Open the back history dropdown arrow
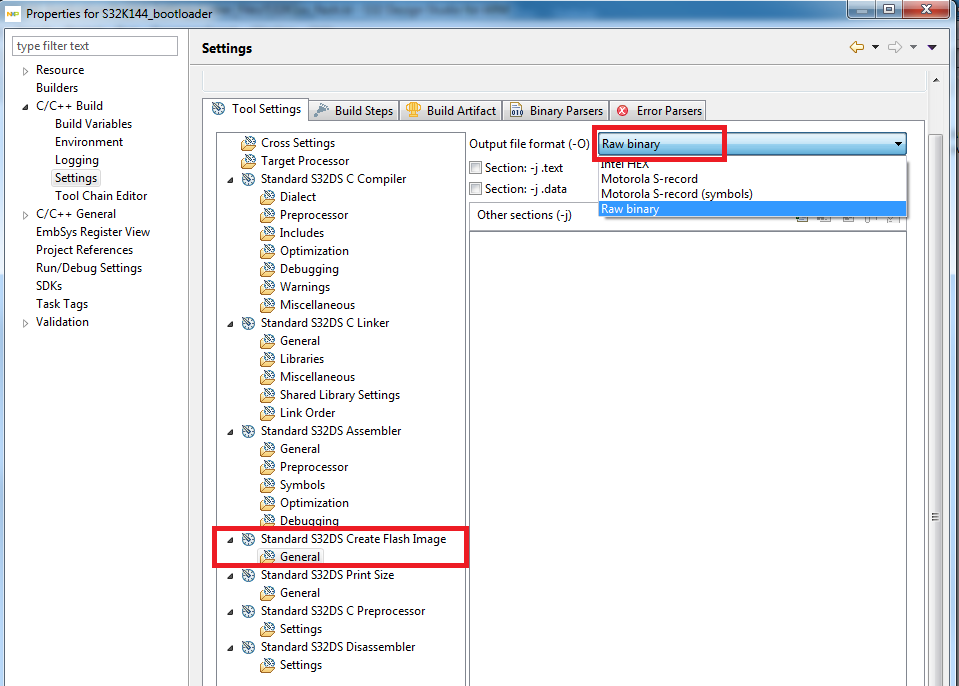This screenshot has height=686, width=959. [875, 47]
